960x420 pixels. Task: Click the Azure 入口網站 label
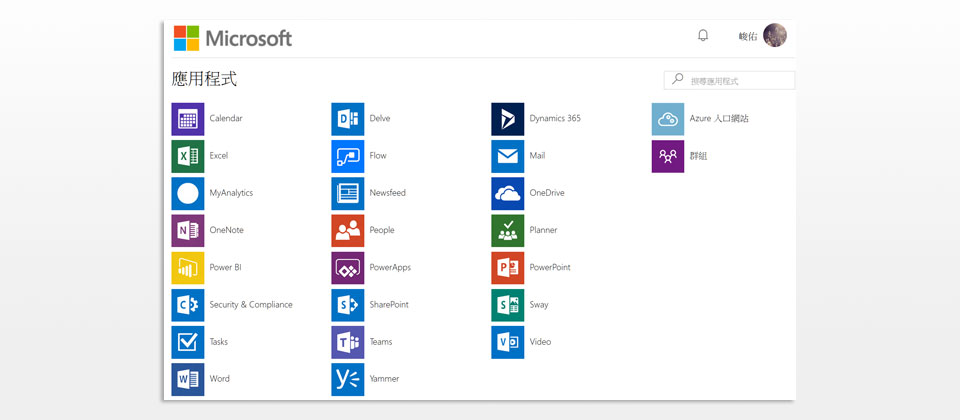[x=719, y=118]
